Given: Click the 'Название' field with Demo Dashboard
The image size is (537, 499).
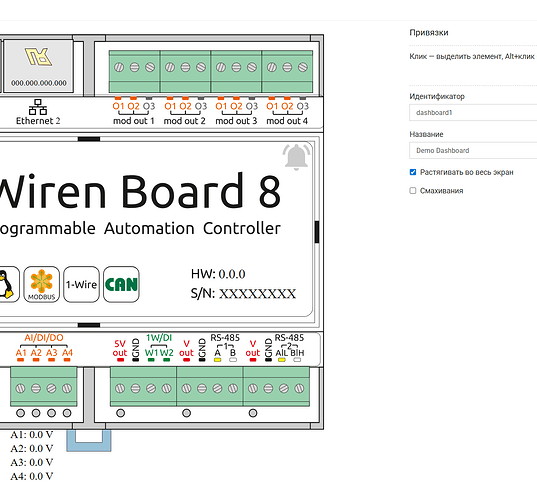Looking at the screenshot, I should click(473, 151).
